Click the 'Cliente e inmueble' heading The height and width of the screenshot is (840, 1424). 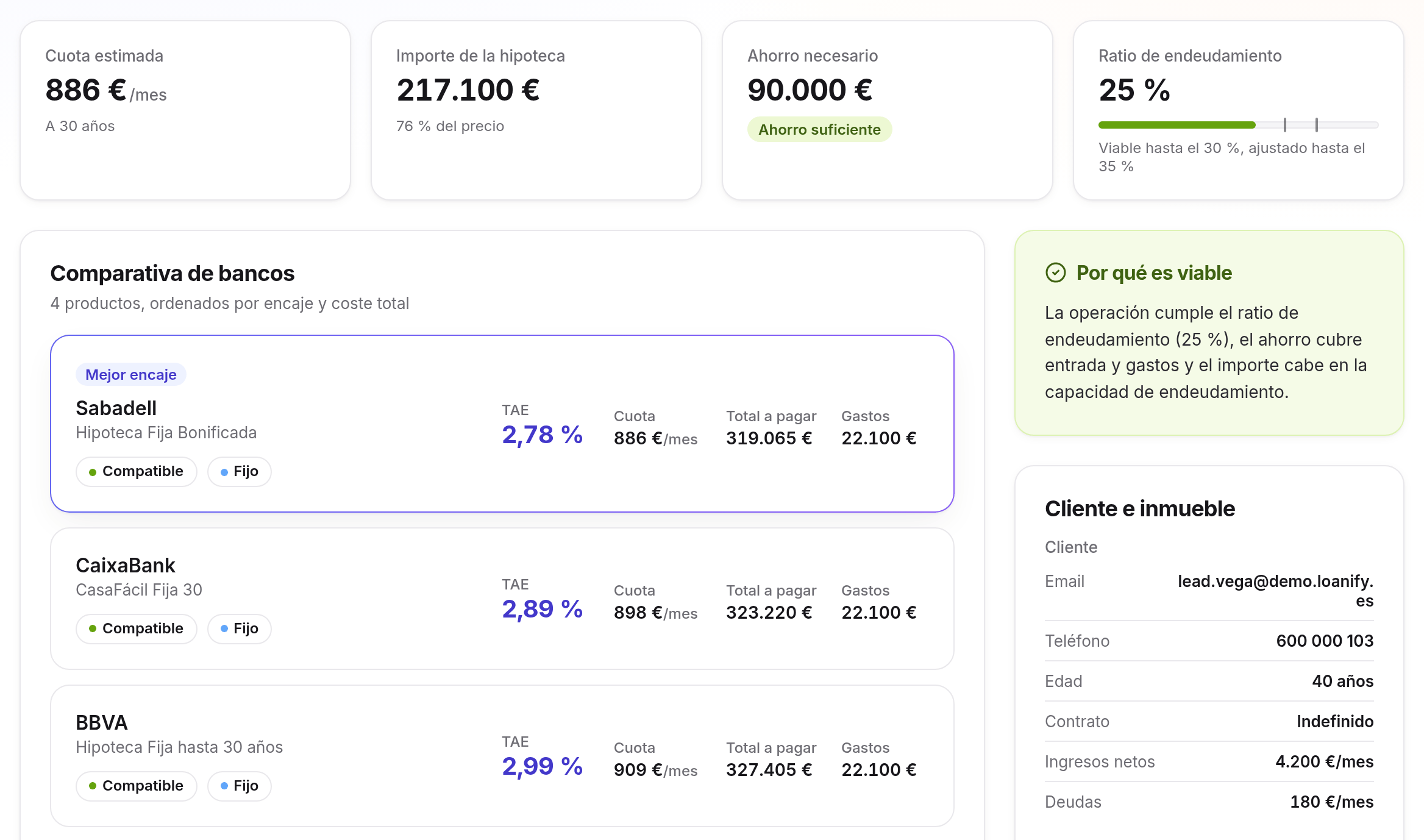tap(1140, 508)
